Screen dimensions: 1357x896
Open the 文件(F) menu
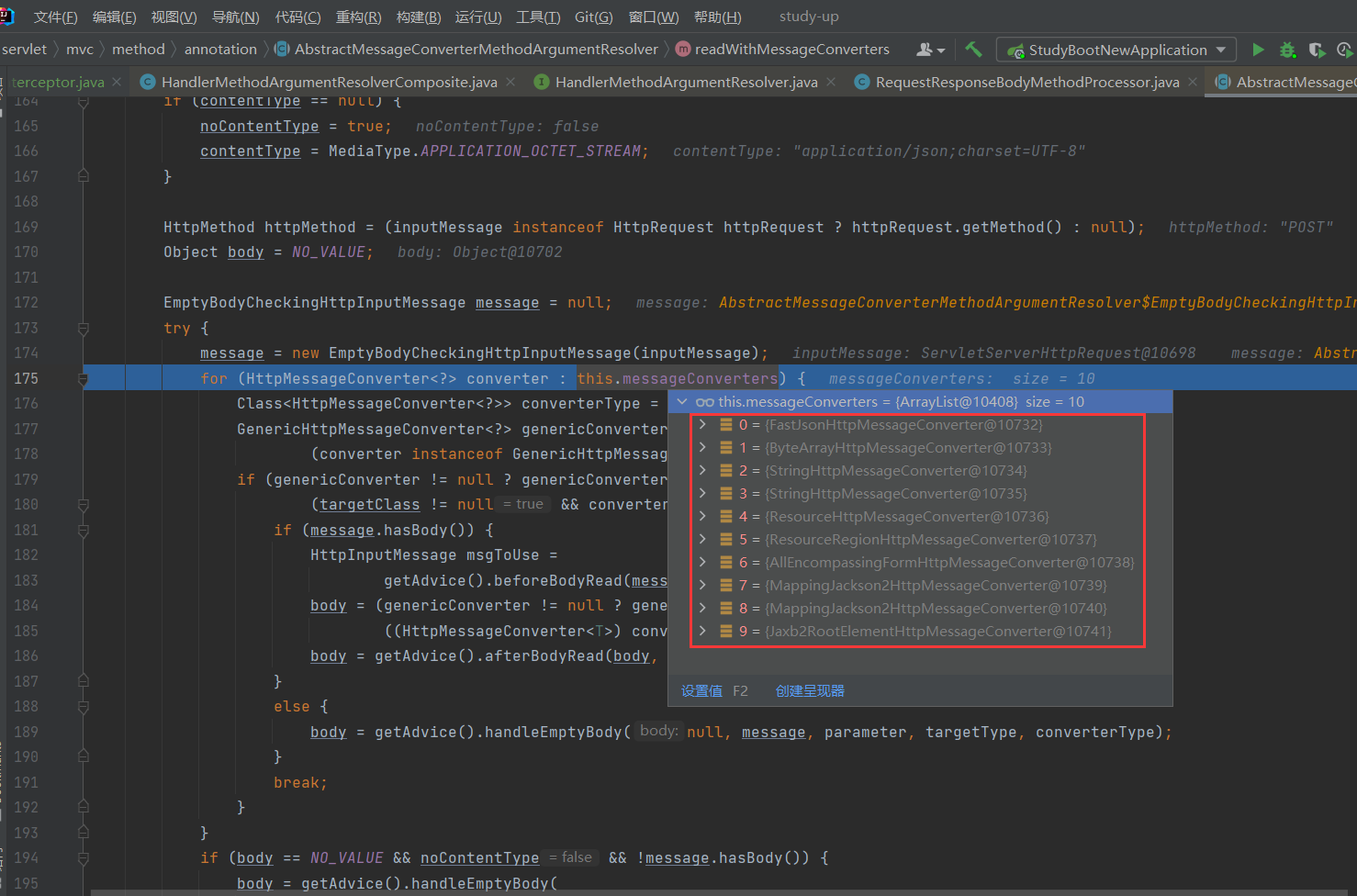55,17
